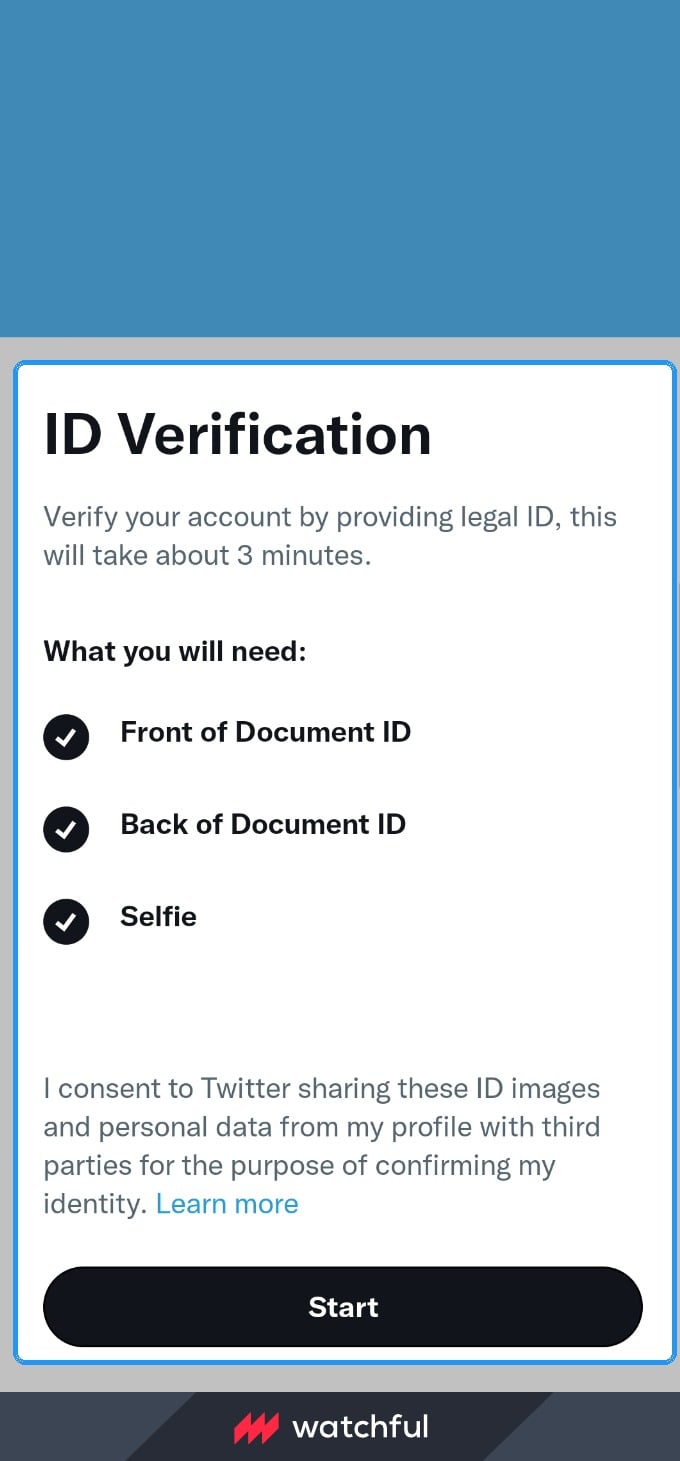Image resolution: width=680 pixels, height=1461 pixels.
Task: Click the ID Verification heading
Action: click(238, 434)
